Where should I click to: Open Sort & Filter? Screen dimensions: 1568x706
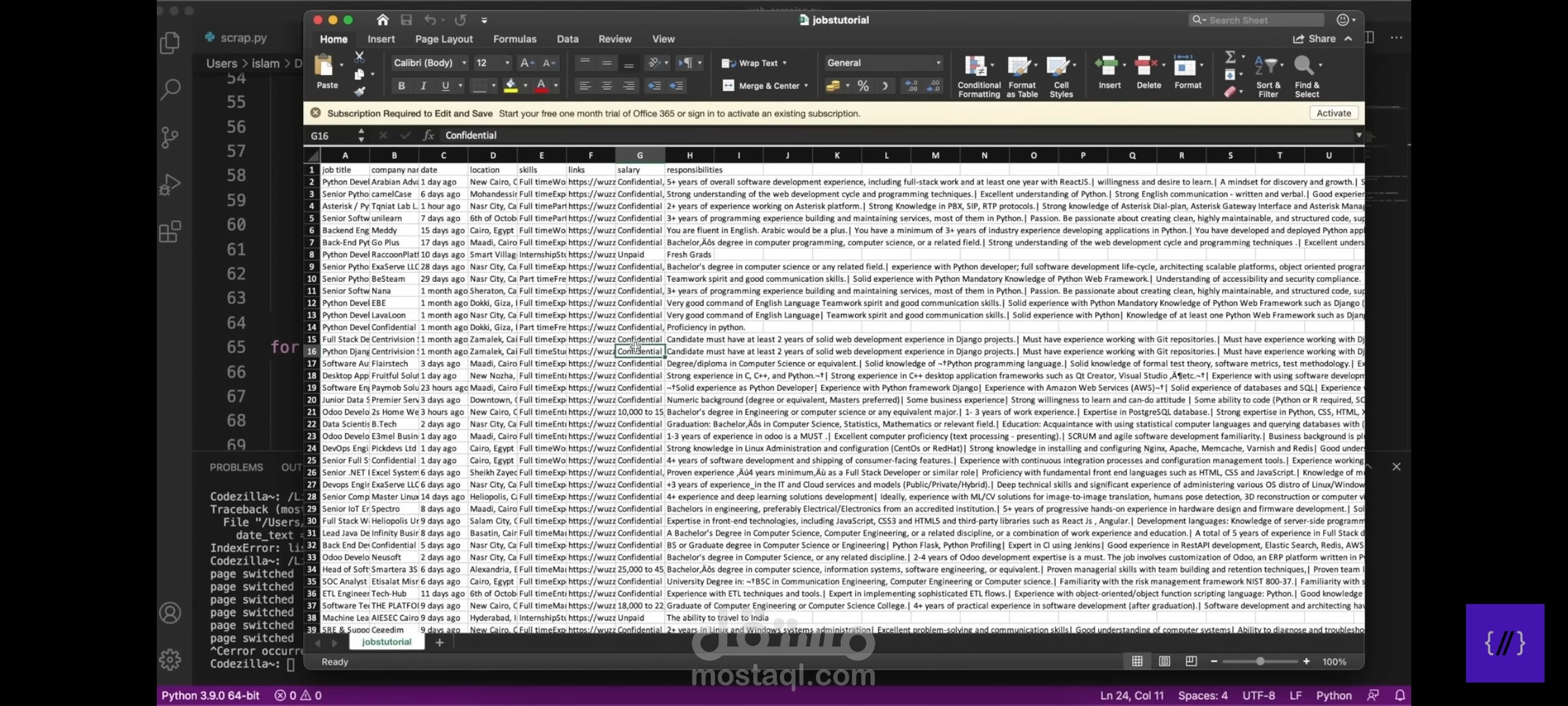pos(1268,76)
